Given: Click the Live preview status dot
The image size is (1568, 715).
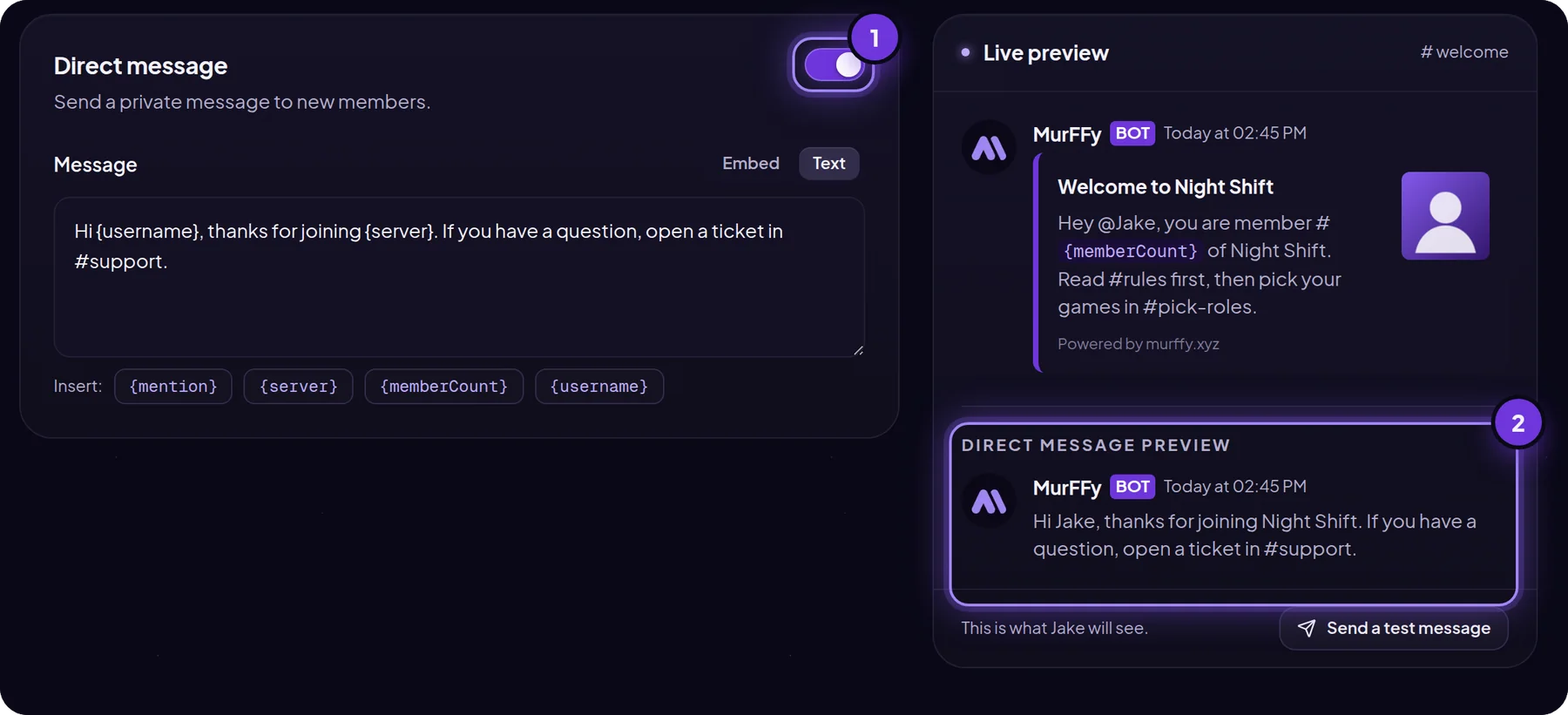Looking at the screenshot, I should click(965, 52).
